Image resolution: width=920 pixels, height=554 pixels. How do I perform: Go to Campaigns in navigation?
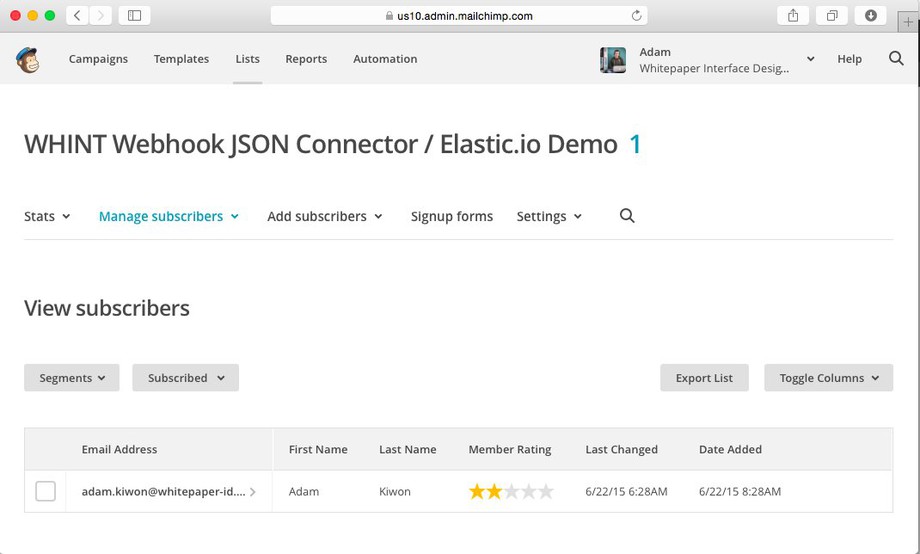click(x=98, y=59)
